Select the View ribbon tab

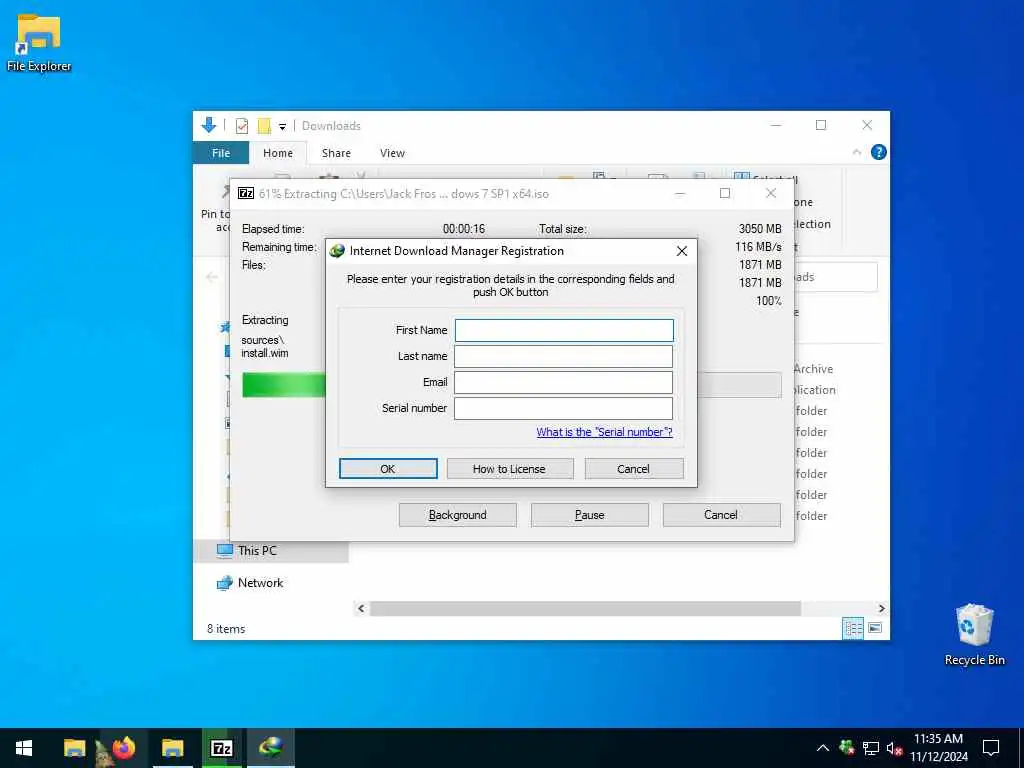392,153
